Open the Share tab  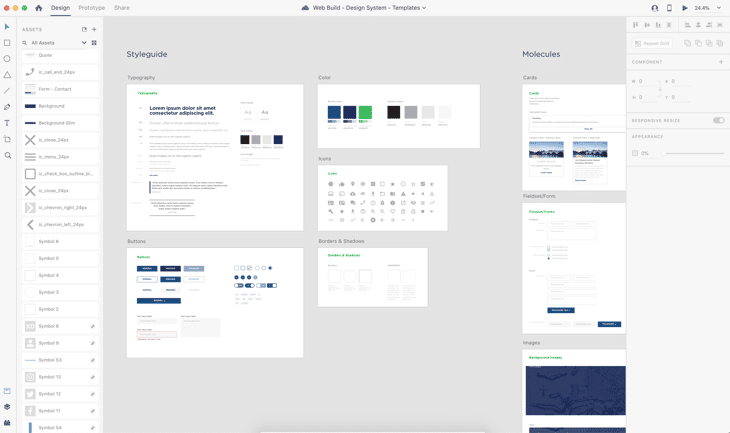tap(121, 8)
